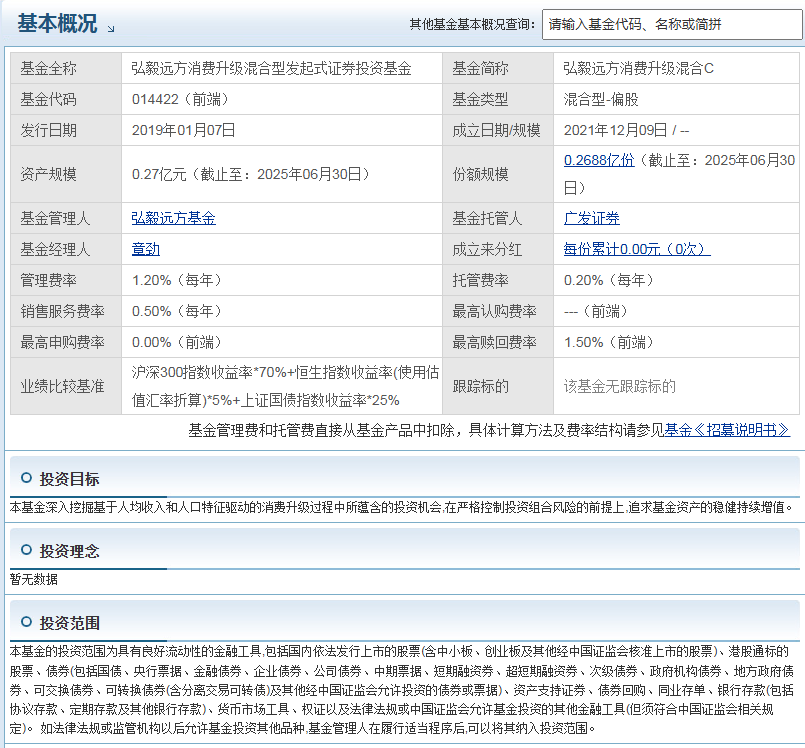Select the 业绩比较基准 label cell
805x748 pixels.
pyautogui.click(x=66, y=386)
